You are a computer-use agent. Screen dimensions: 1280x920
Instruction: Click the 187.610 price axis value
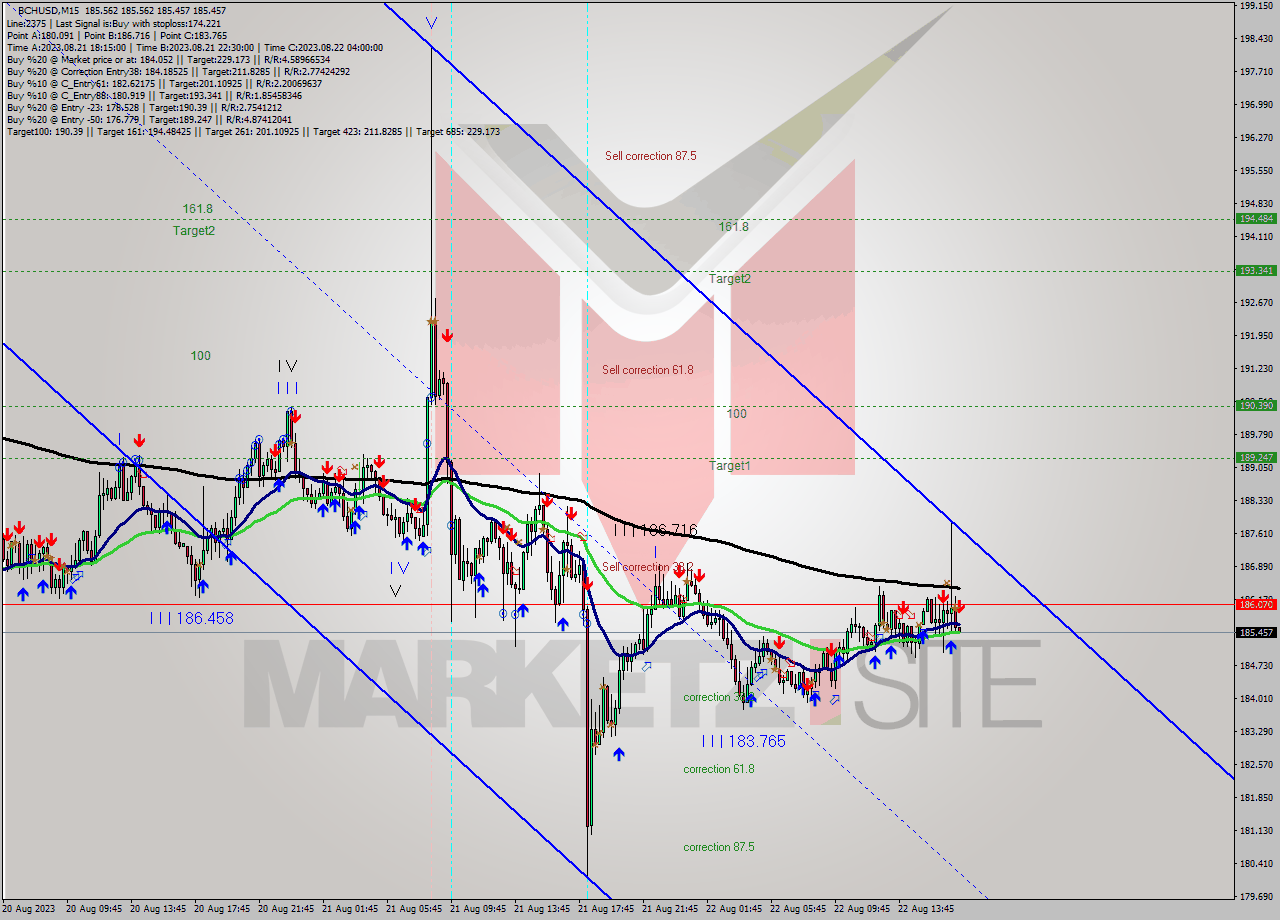point(1255,533)
